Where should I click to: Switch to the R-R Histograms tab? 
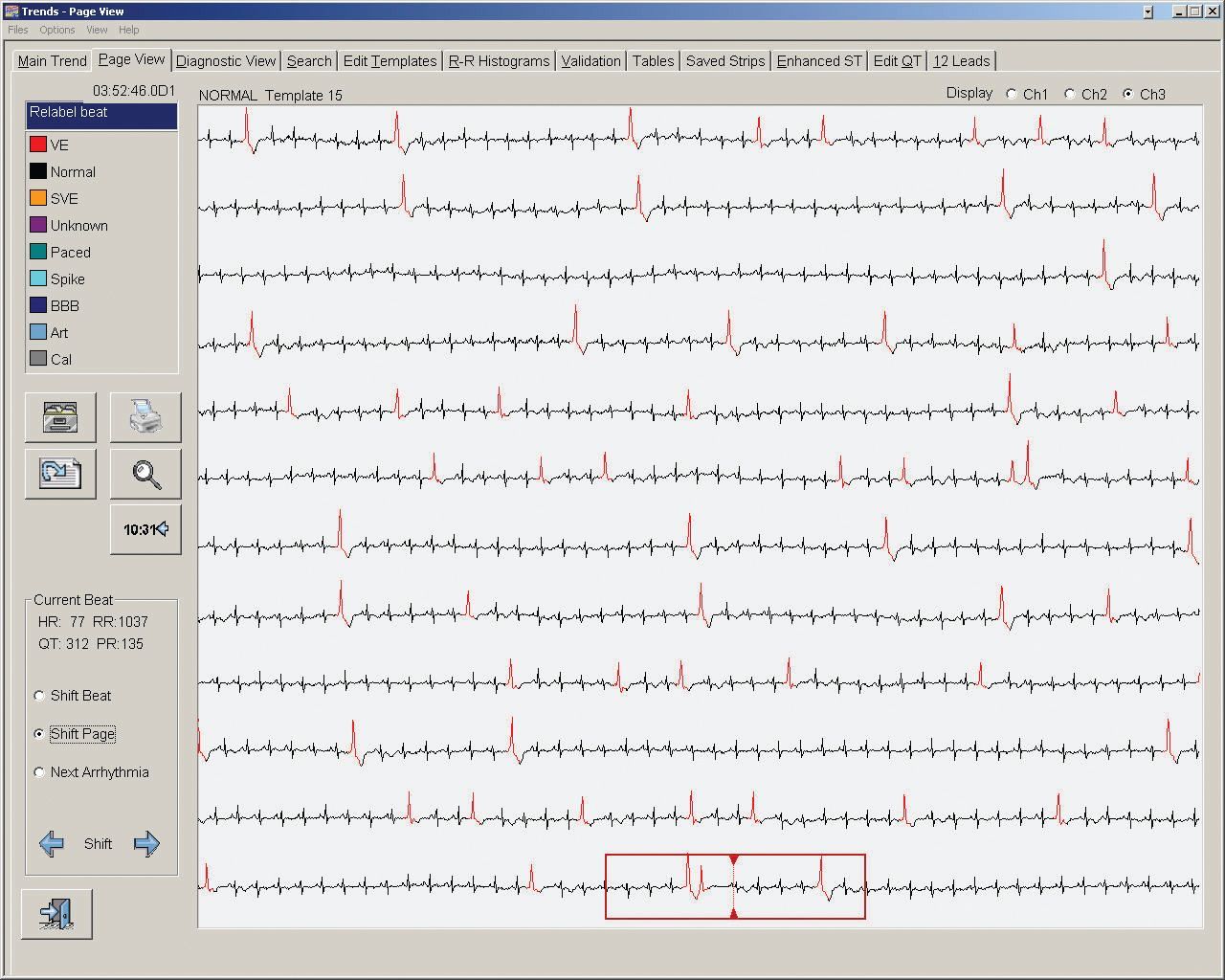(499, 61)
